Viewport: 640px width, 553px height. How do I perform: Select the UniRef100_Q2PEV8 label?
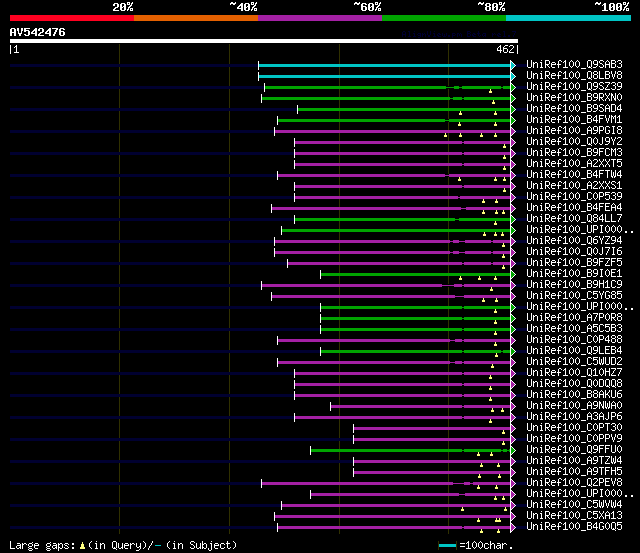[574, 483]
